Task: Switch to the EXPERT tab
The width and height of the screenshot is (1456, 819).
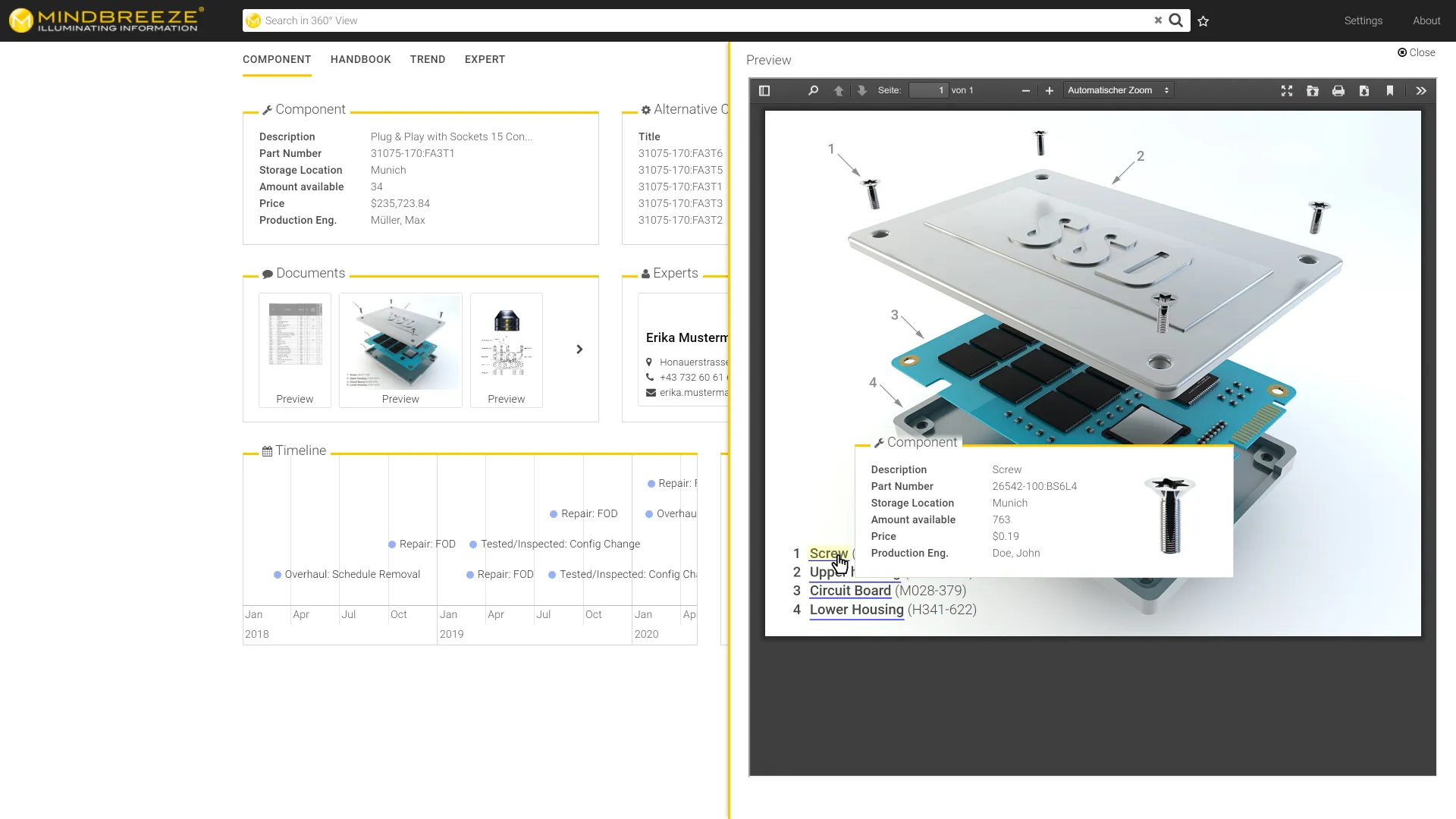Action: pos(484,59)
